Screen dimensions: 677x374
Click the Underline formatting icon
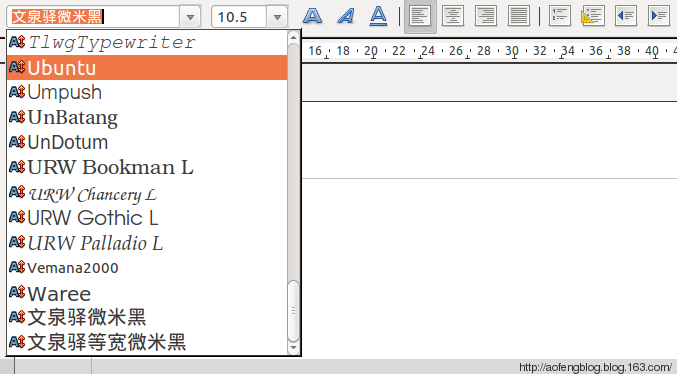coord(378,16)
